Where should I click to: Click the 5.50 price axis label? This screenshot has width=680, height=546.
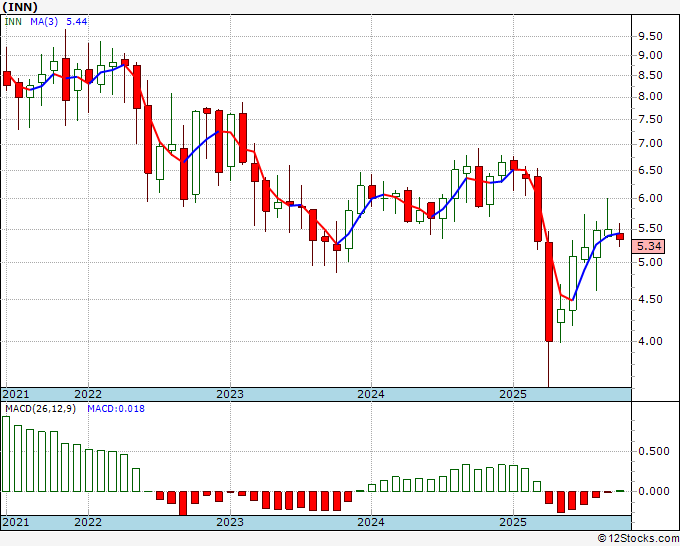[x=650, y=229]
